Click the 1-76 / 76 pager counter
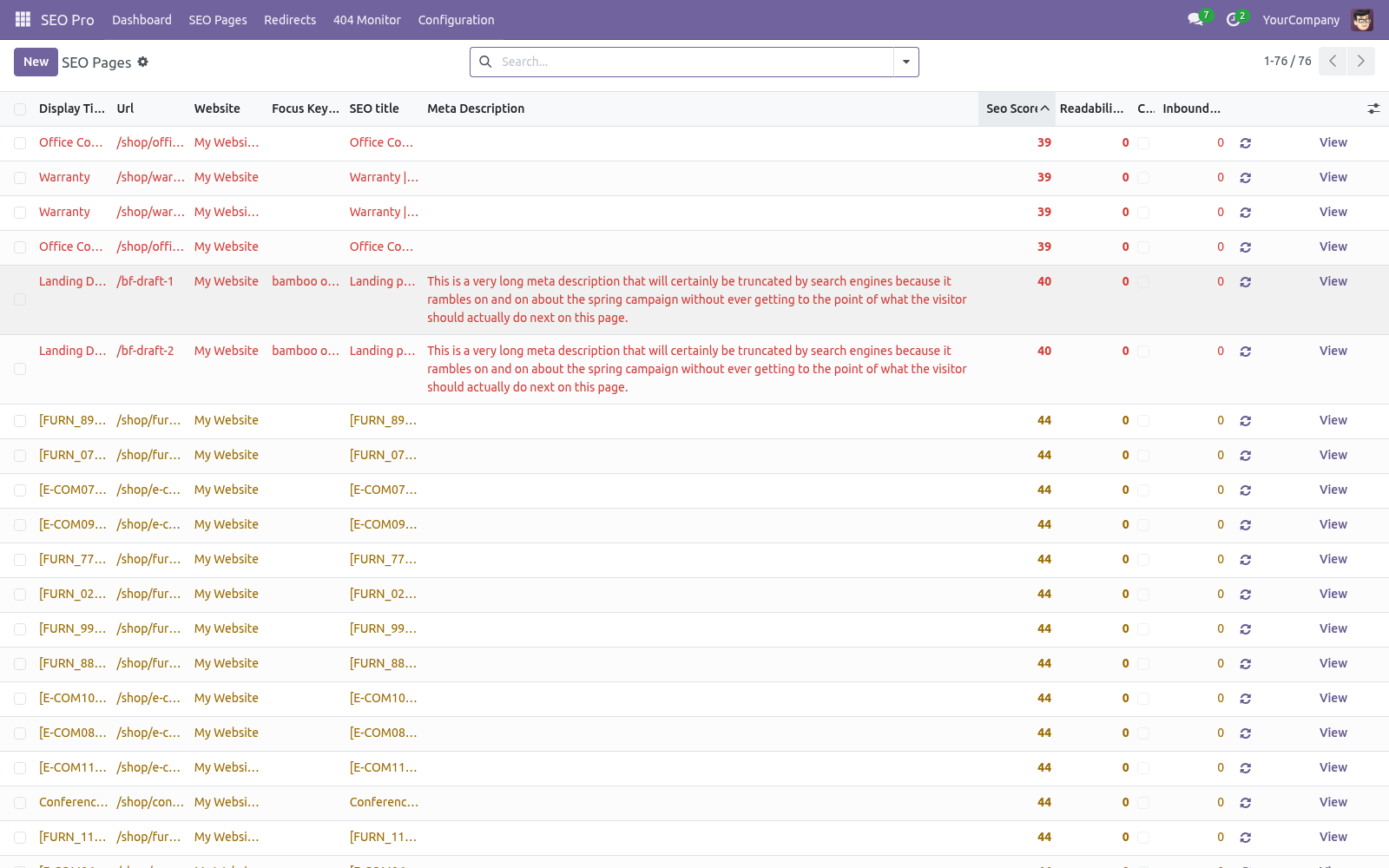The image size is (1389, 868). [x=1287, y=61]
